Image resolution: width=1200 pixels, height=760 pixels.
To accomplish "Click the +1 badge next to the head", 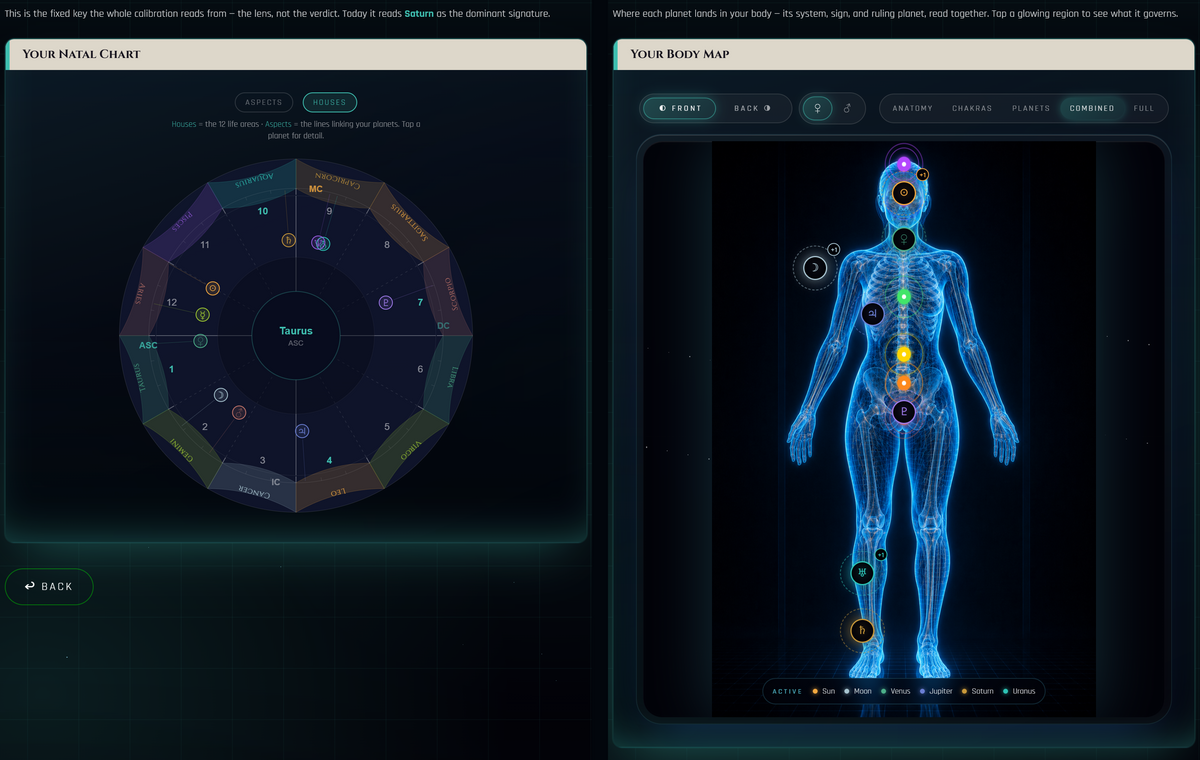I will tap(923, 175).
